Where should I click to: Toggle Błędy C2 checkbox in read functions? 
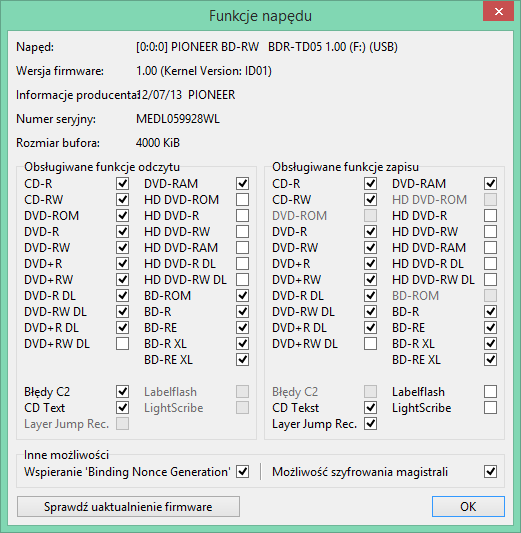[x=122, y=392]
